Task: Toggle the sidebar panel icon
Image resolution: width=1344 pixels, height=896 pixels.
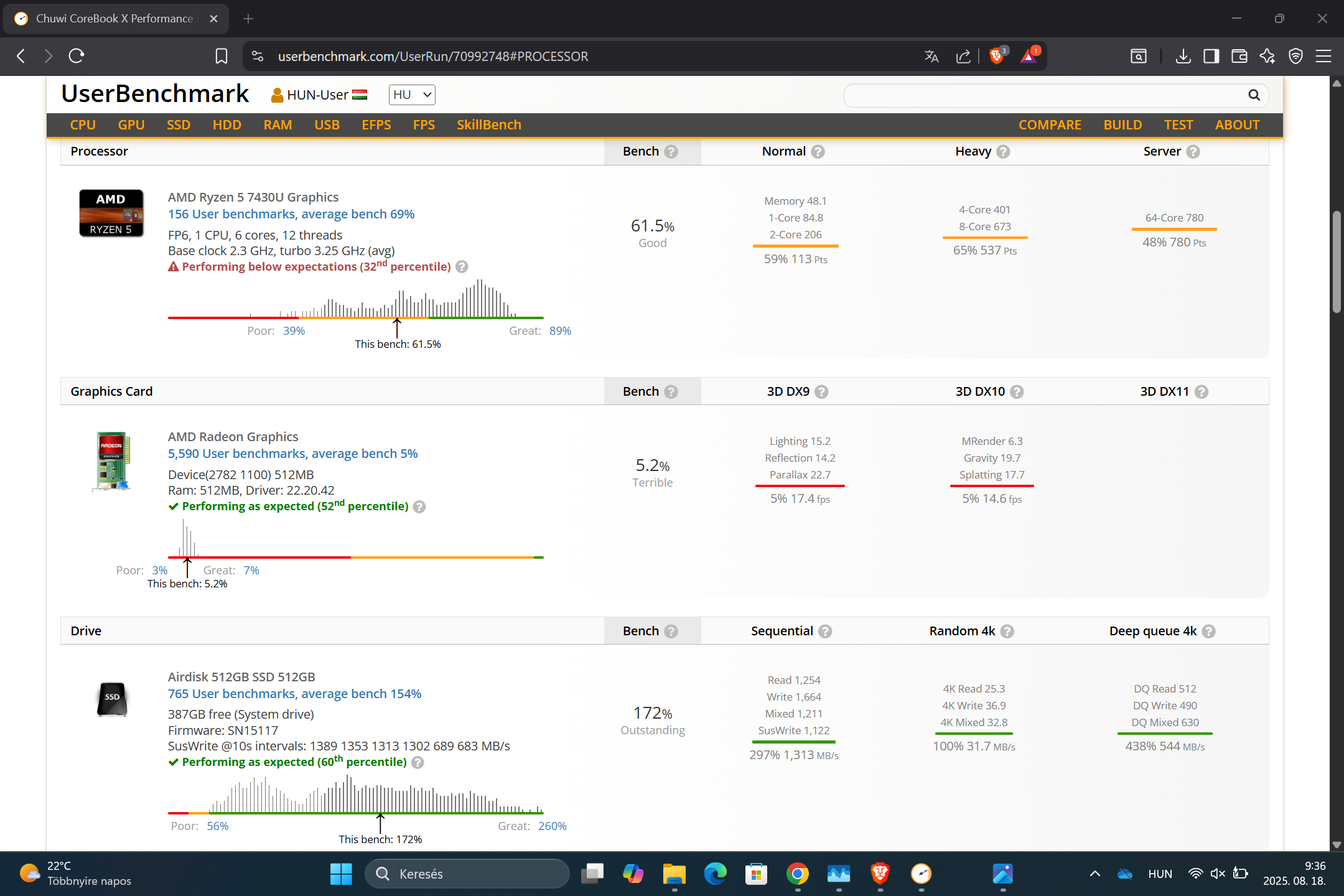Action: tap(1211, 56)
